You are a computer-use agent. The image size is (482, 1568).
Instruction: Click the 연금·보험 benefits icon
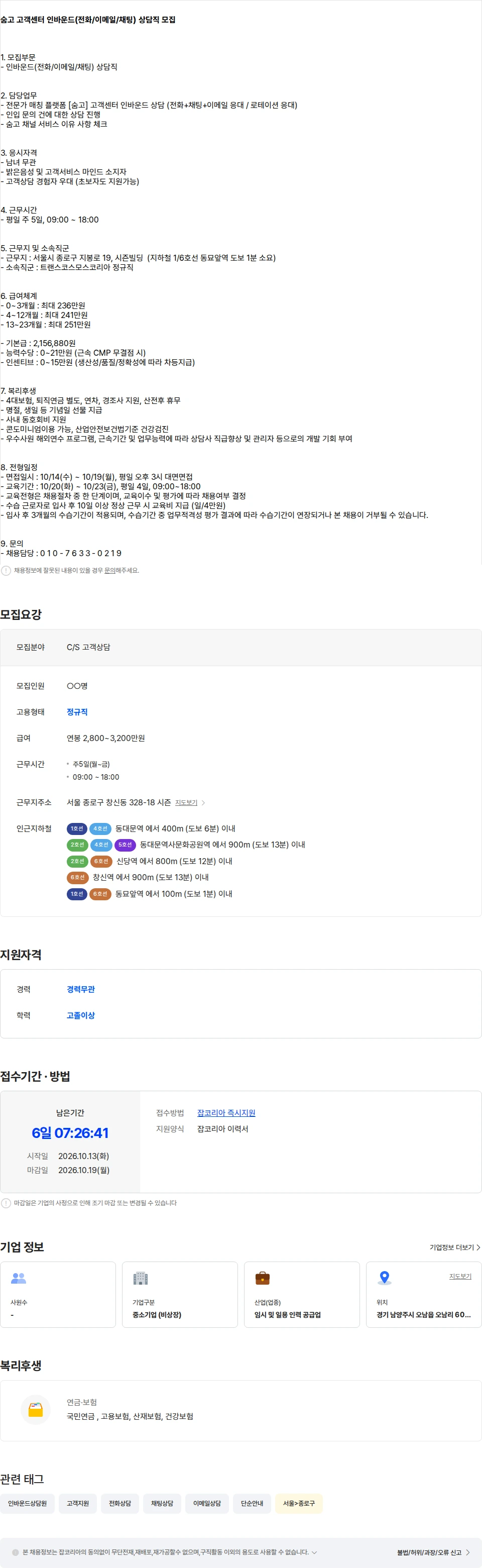click(36, 1410)
